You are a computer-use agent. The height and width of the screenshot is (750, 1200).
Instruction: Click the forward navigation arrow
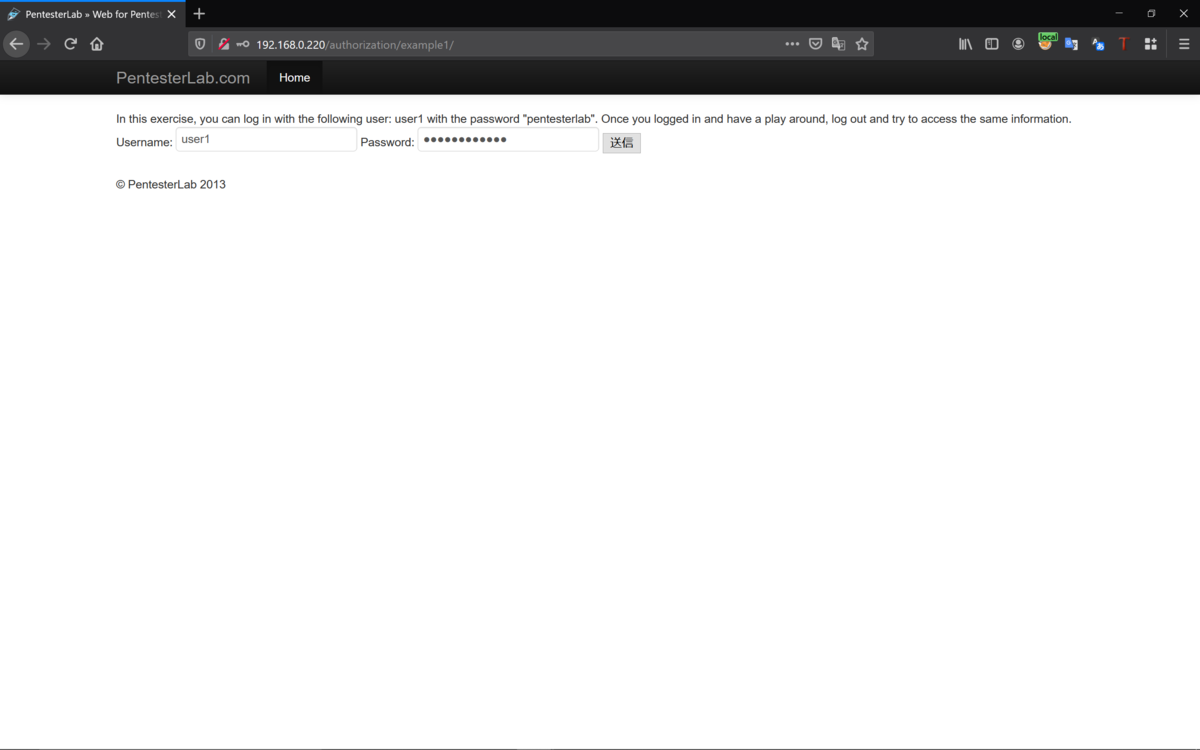43,44
